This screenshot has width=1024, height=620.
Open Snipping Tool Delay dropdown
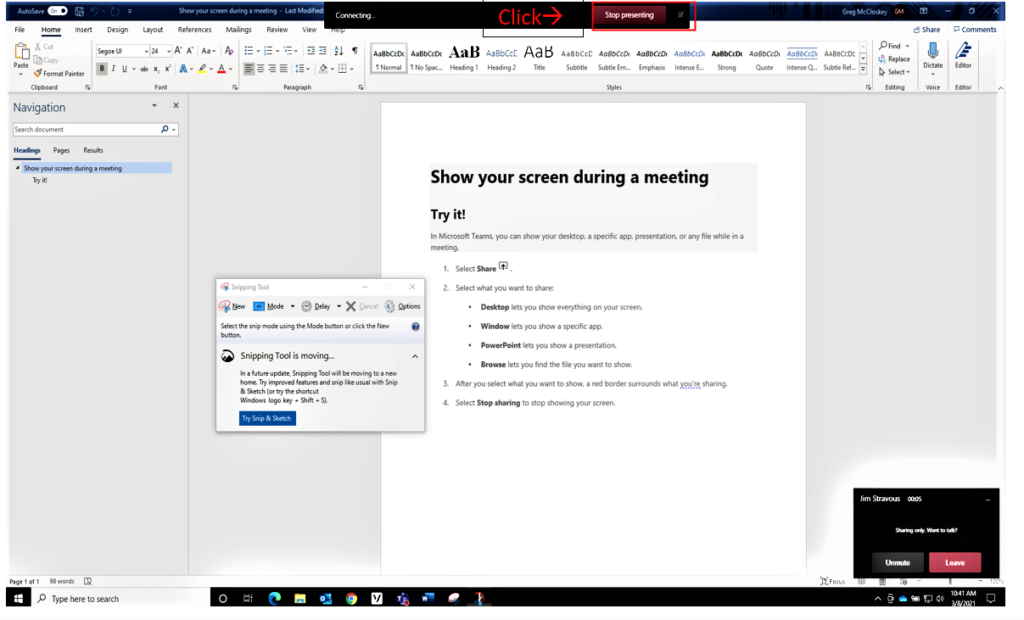pos(339,306)
